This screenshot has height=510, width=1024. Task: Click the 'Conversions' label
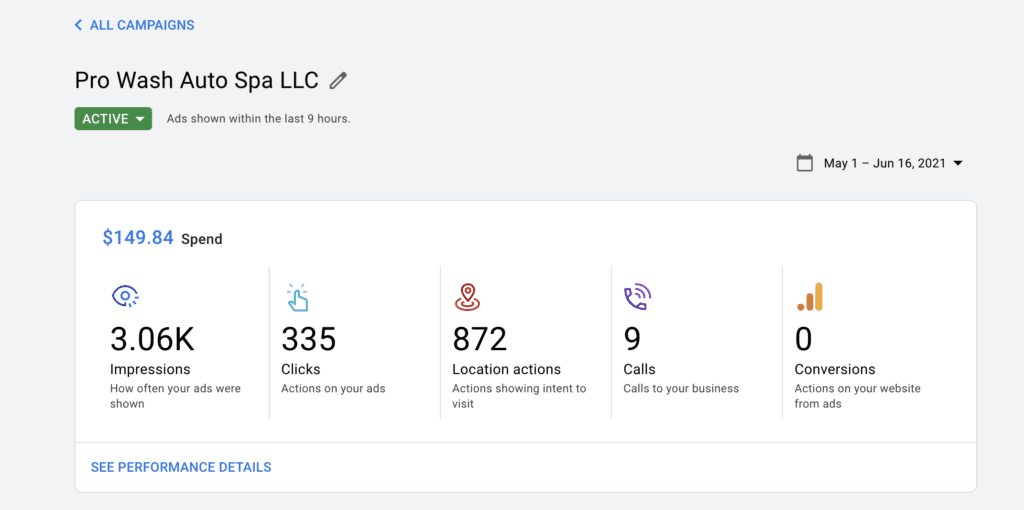pyautogui.click(x=835, y=370)
